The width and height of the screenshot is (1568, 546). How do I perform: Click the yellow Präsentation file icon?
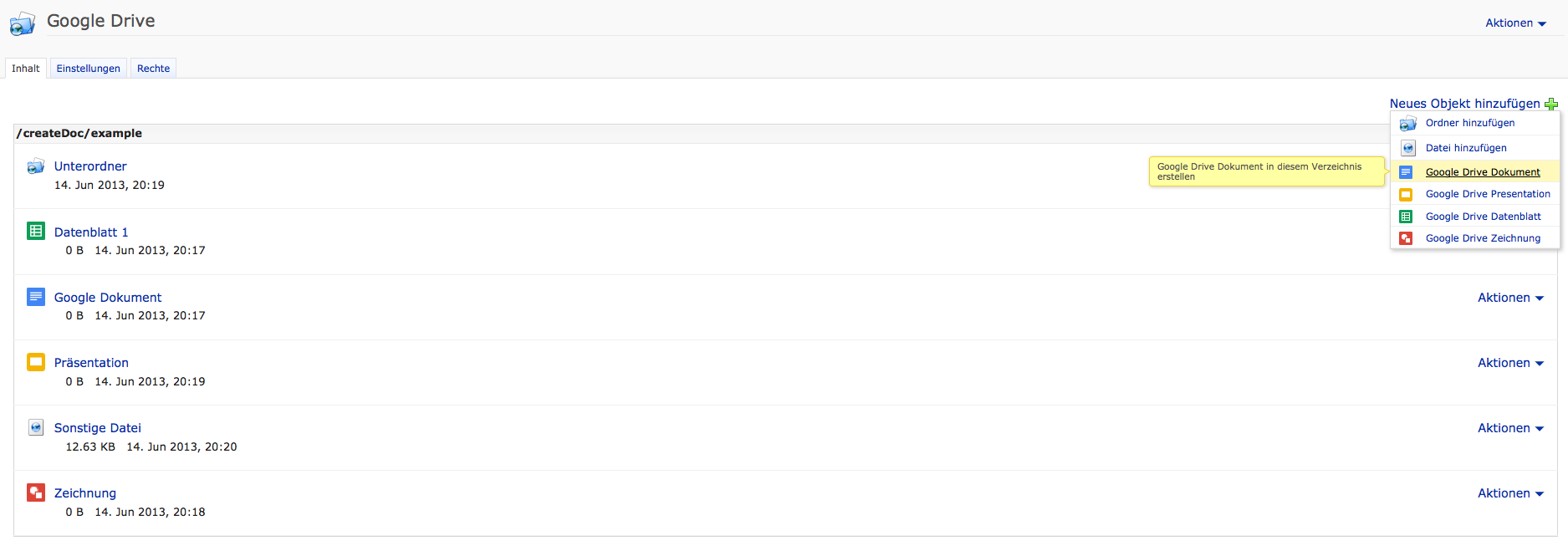coord(36,362)
